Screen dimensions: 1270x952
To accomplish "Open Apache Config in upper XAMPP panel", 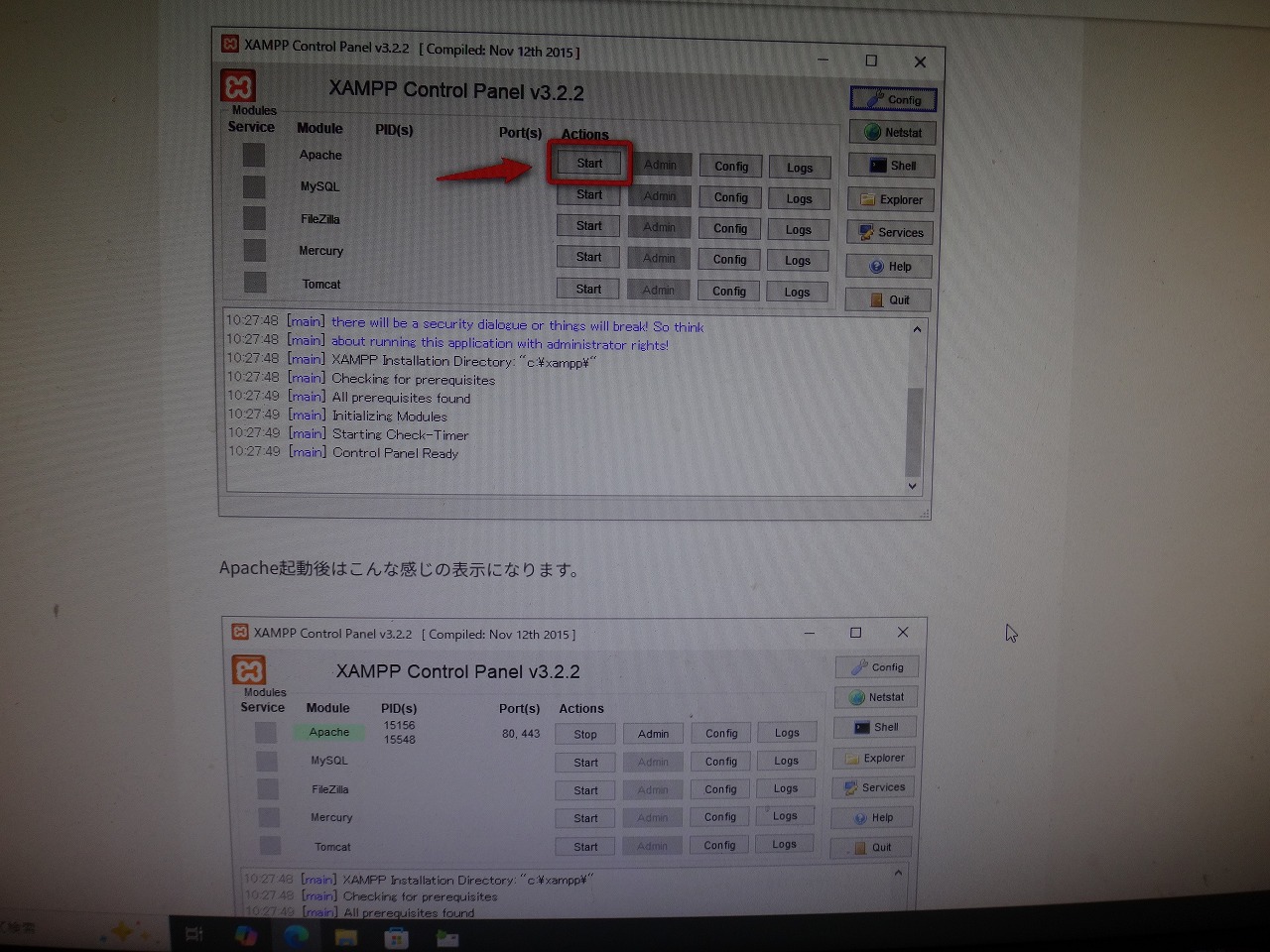I will (731, 167).
